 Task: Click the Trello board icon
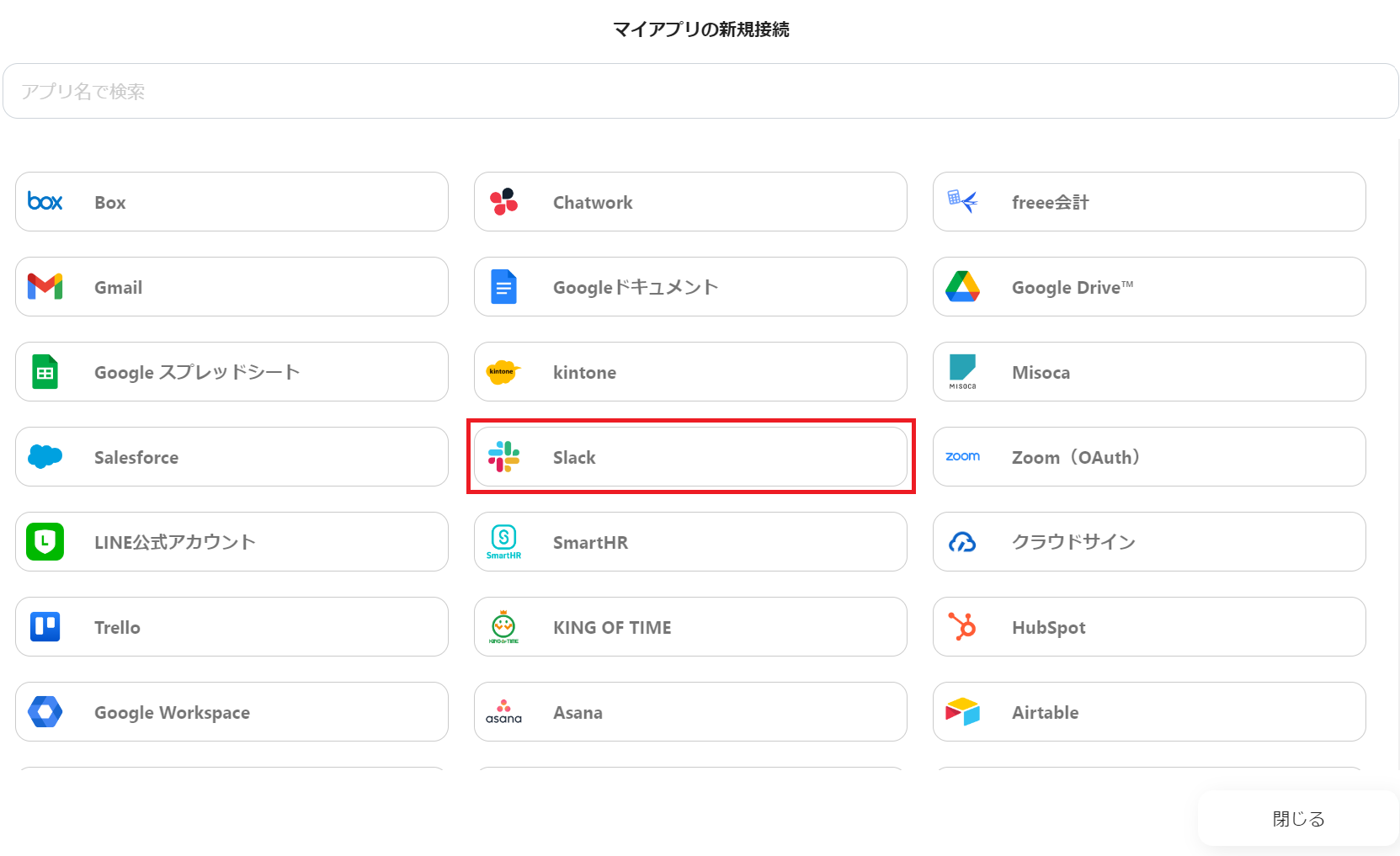45,626
